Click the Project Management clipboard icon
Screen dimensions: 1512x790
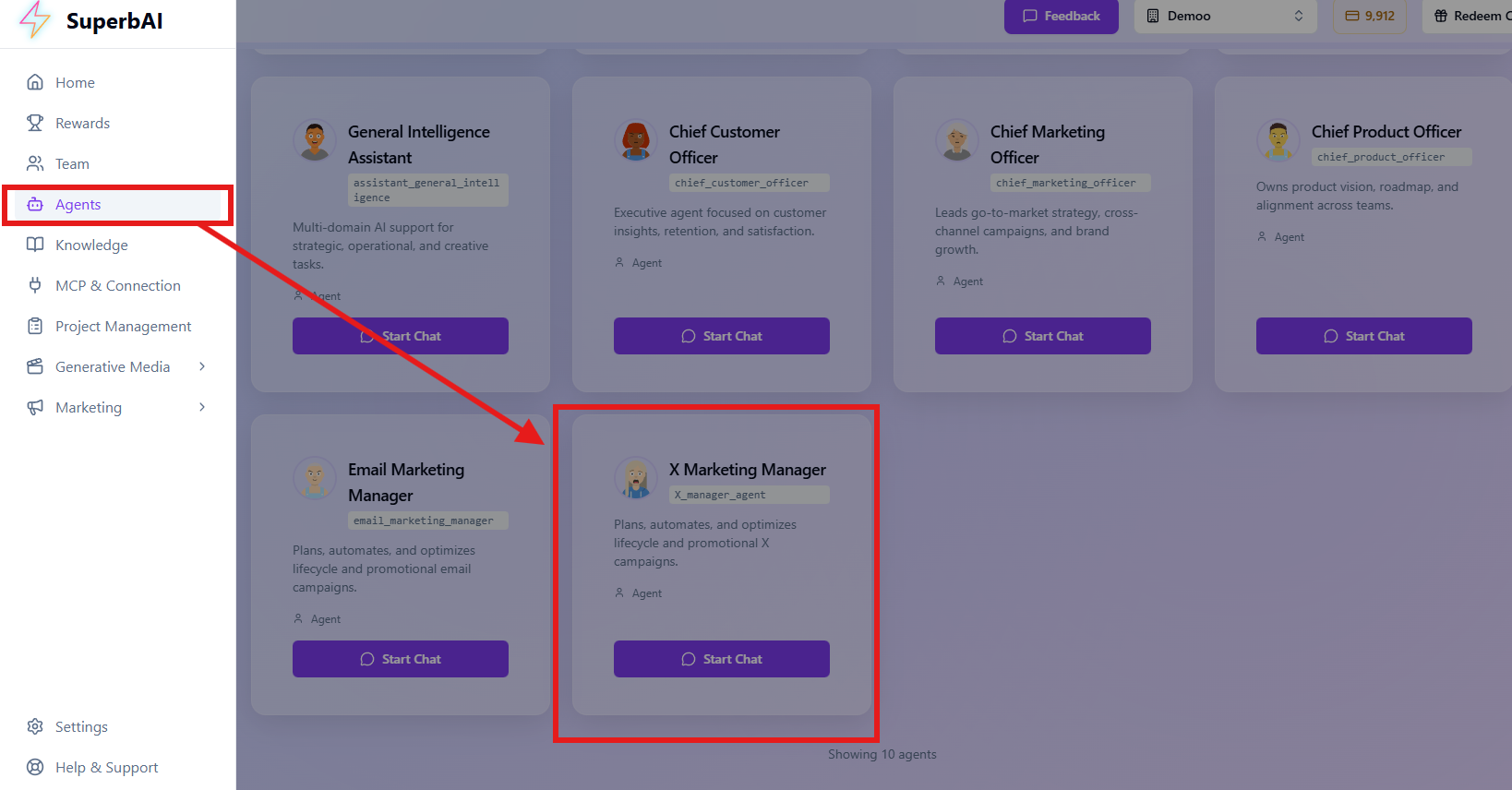[x=35, y=326]
